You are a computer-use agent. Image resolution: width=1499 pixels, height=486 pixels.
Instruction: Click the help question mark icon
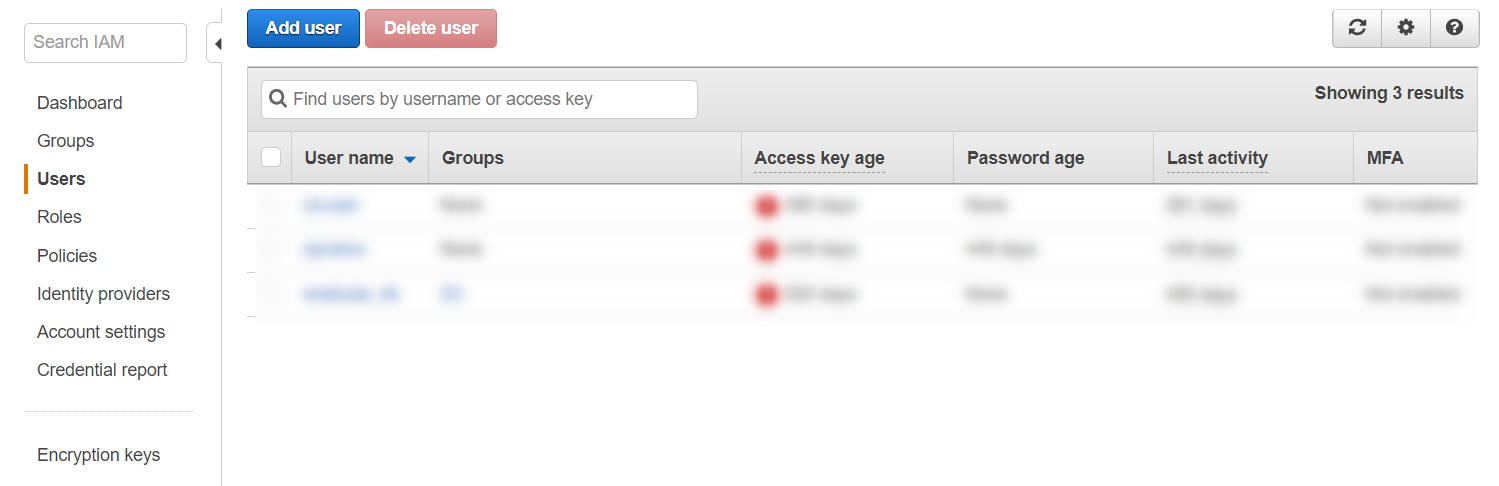coord(1455,28)
